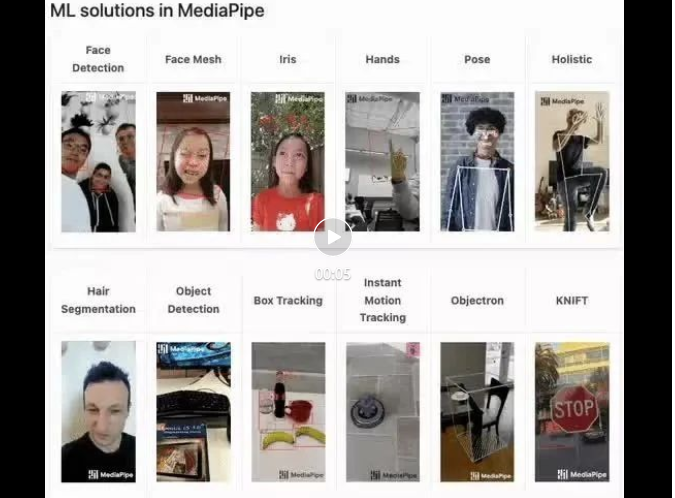Image resolution: width=675 pixels, height=498 pixels.
Task: Select the 'Object Detection' heading text
Action: pyautogui.click(x=193, y=300)
